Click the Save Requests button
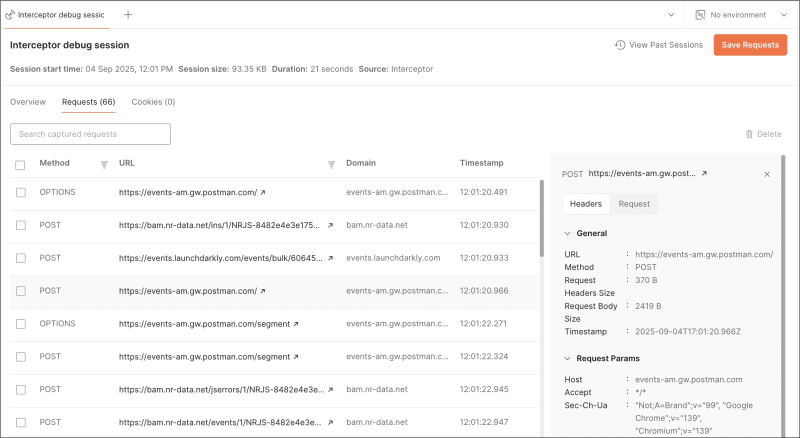This screenshot has height=438, width=800. (x=750, y=45)
